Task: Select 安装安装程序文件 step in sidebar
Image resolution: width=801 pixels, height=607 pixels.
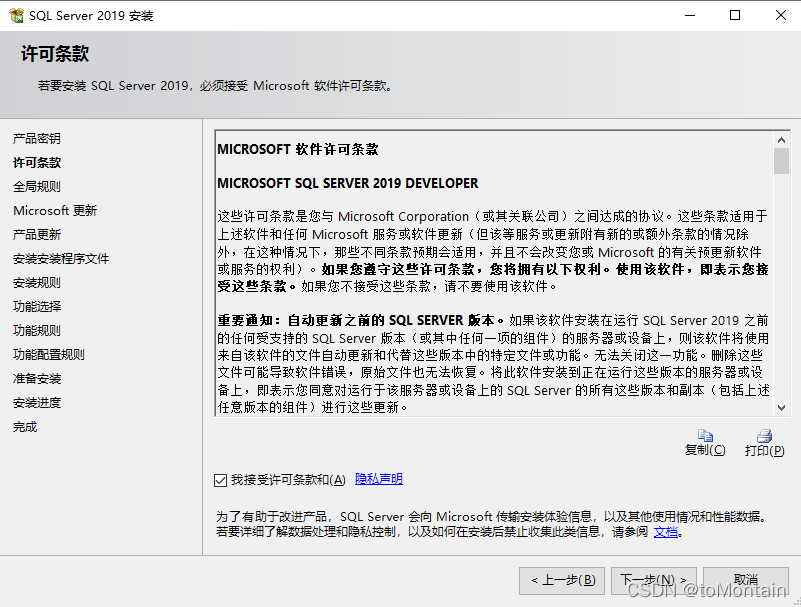Action: tap(61, 259)
